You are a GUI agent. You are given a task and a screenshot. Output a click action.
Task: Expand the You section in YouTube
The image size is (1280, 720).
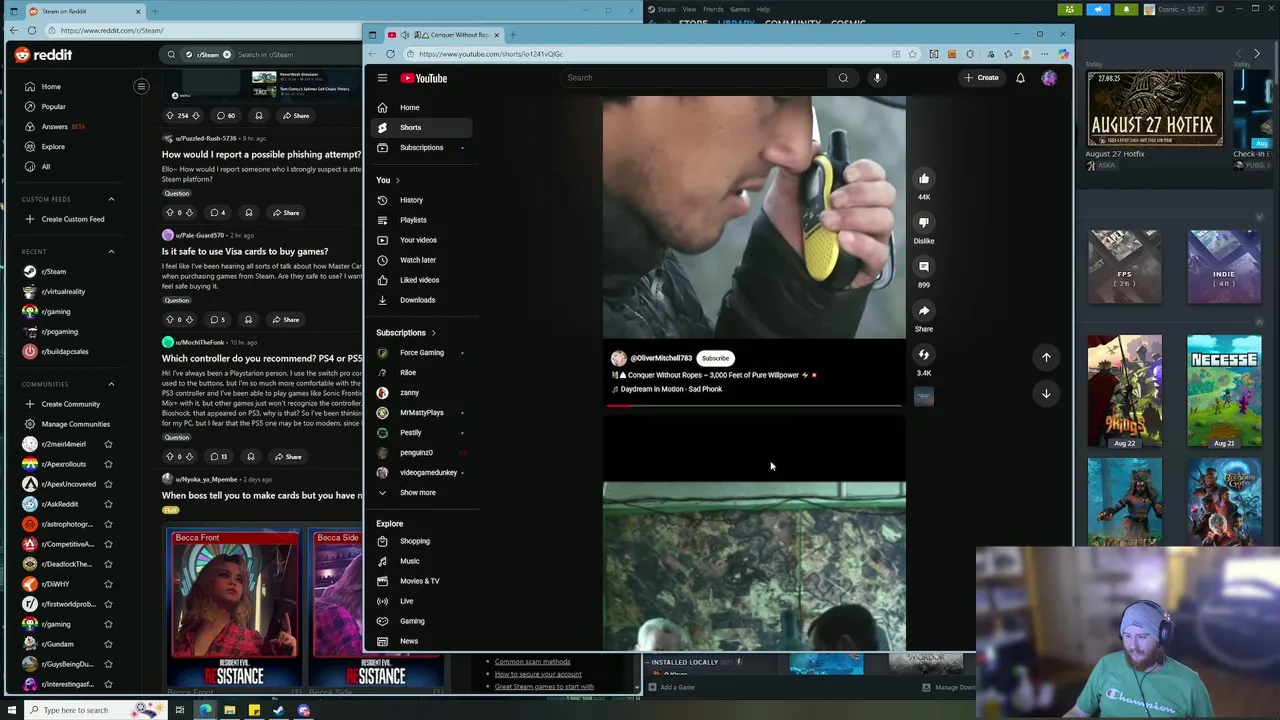pyautogui.click(x=388, y=180)
